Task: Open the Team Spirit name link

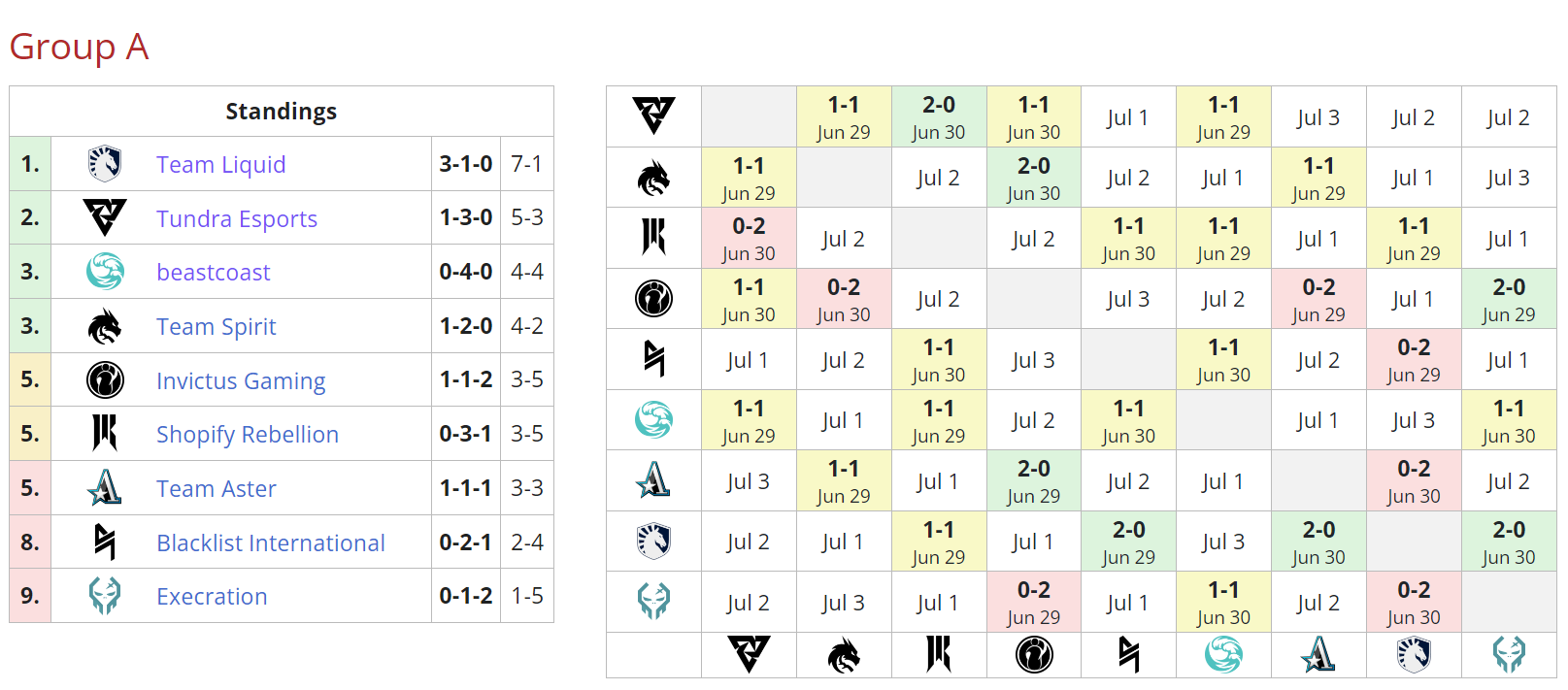Action: tap(217, 327)
